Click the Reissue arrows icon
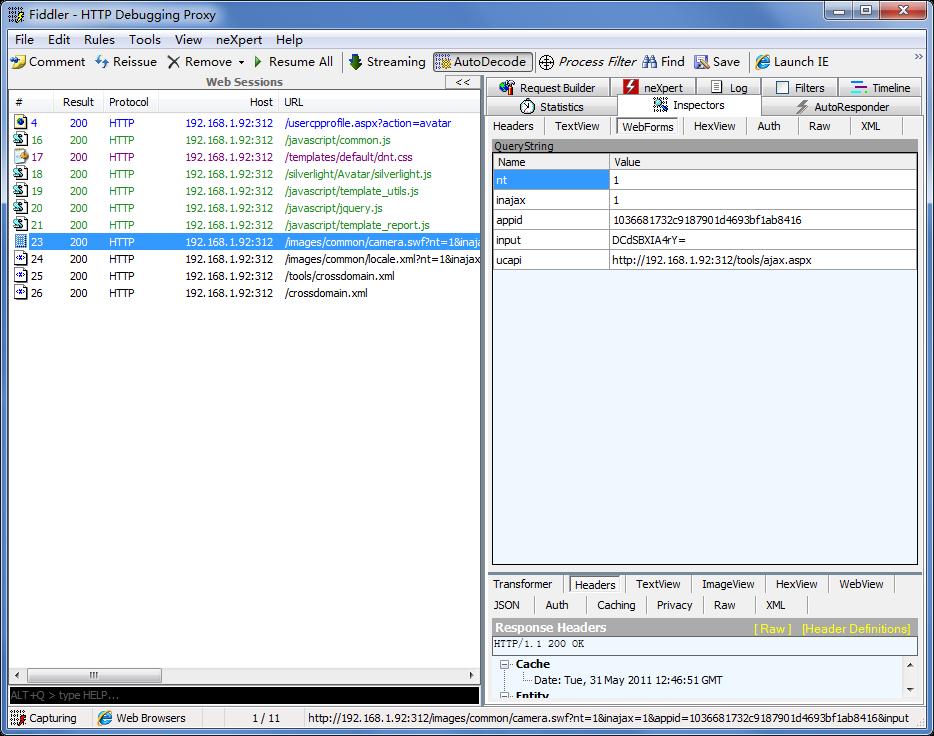 click(x=102, y=62)
